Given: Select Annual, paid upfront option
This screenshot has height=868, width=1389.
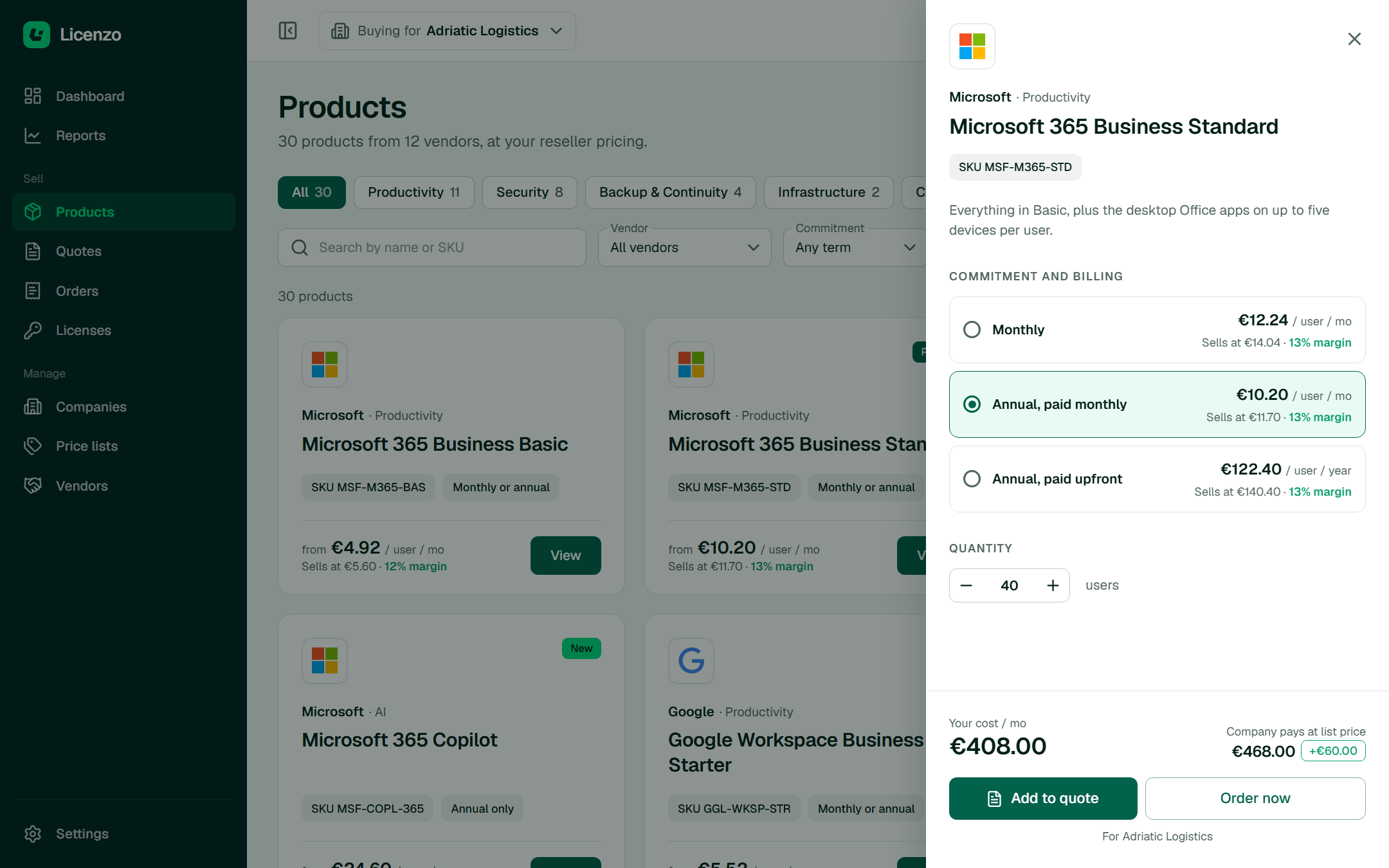Looking at the screenshot, I should (x=1157, y=479).
